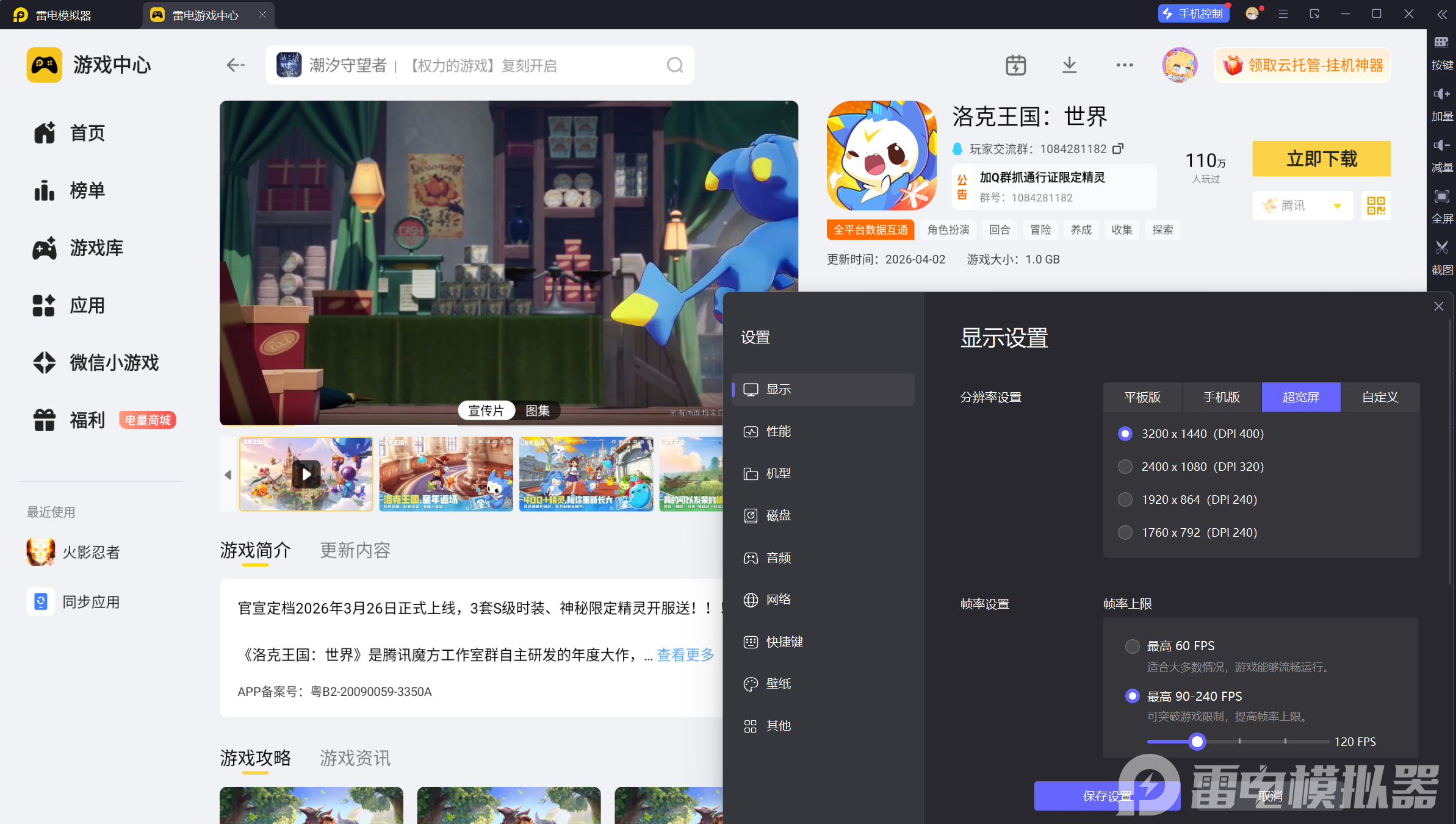Click the search magnifier icon

(x=675, y=65)
